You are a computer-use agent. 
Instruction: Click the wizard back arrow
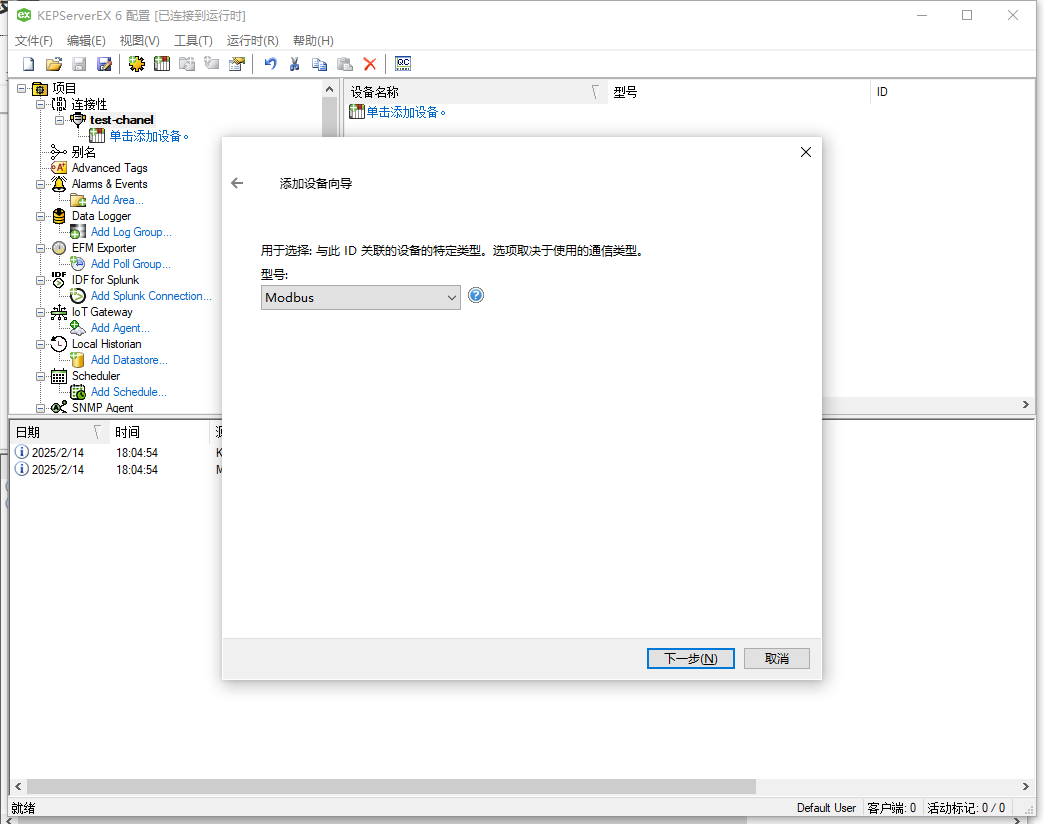point(238,183)
